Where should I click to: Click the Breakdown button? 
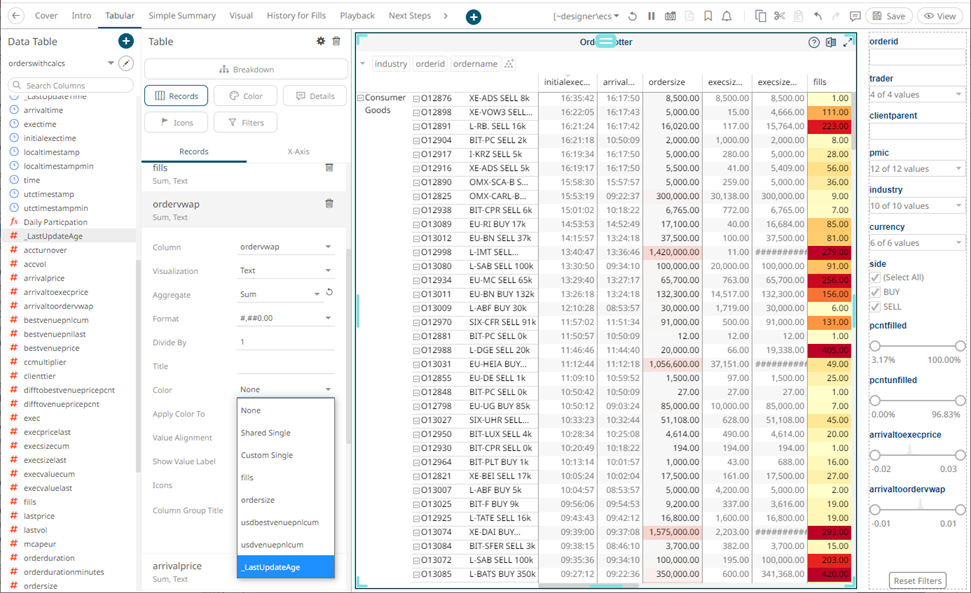tap(246, 69)
